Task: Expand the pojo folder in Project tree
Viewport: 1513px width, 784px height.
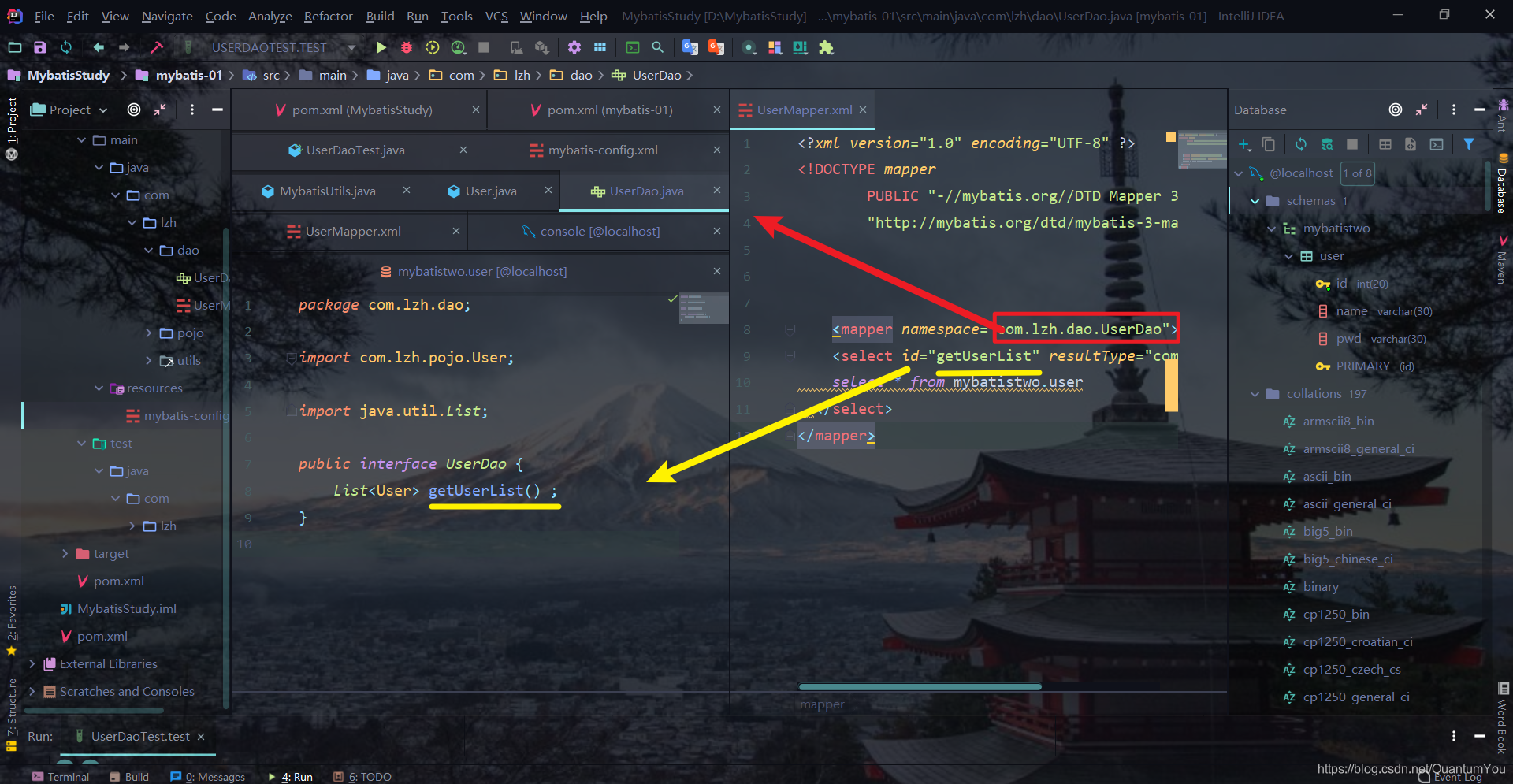Action: 148,333
